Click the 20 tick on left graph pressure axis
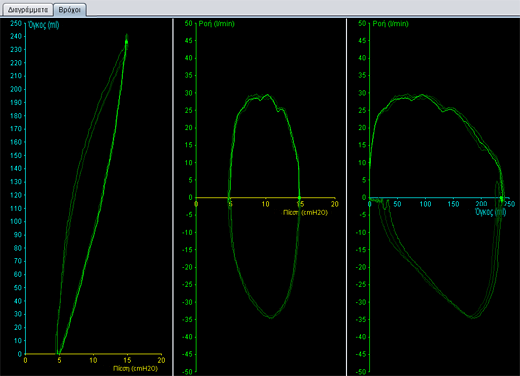520x376 pixels. pyautogui.click(x=161, y=360)
